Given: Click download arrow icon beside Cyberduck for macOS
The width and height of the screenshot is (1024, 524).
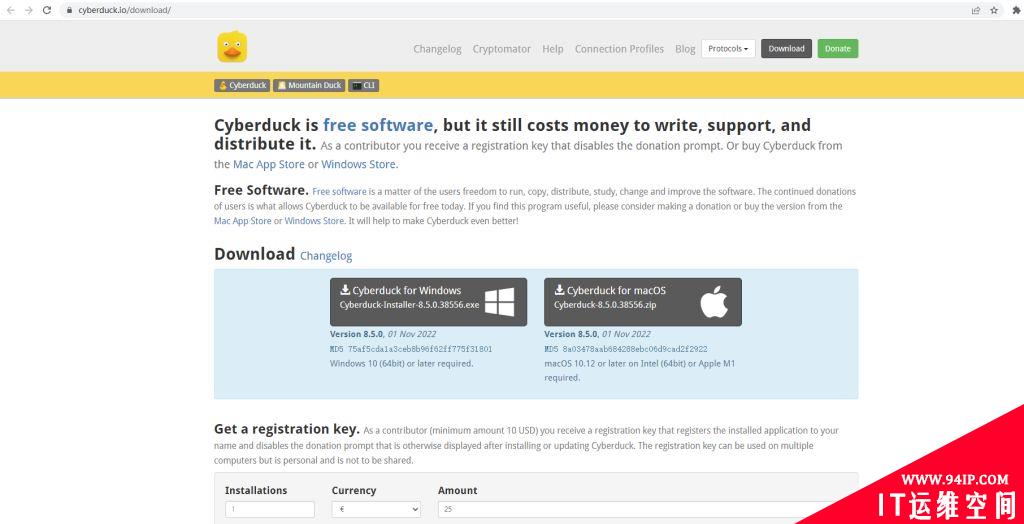Looking at the screenshot, I should point(560,290).
